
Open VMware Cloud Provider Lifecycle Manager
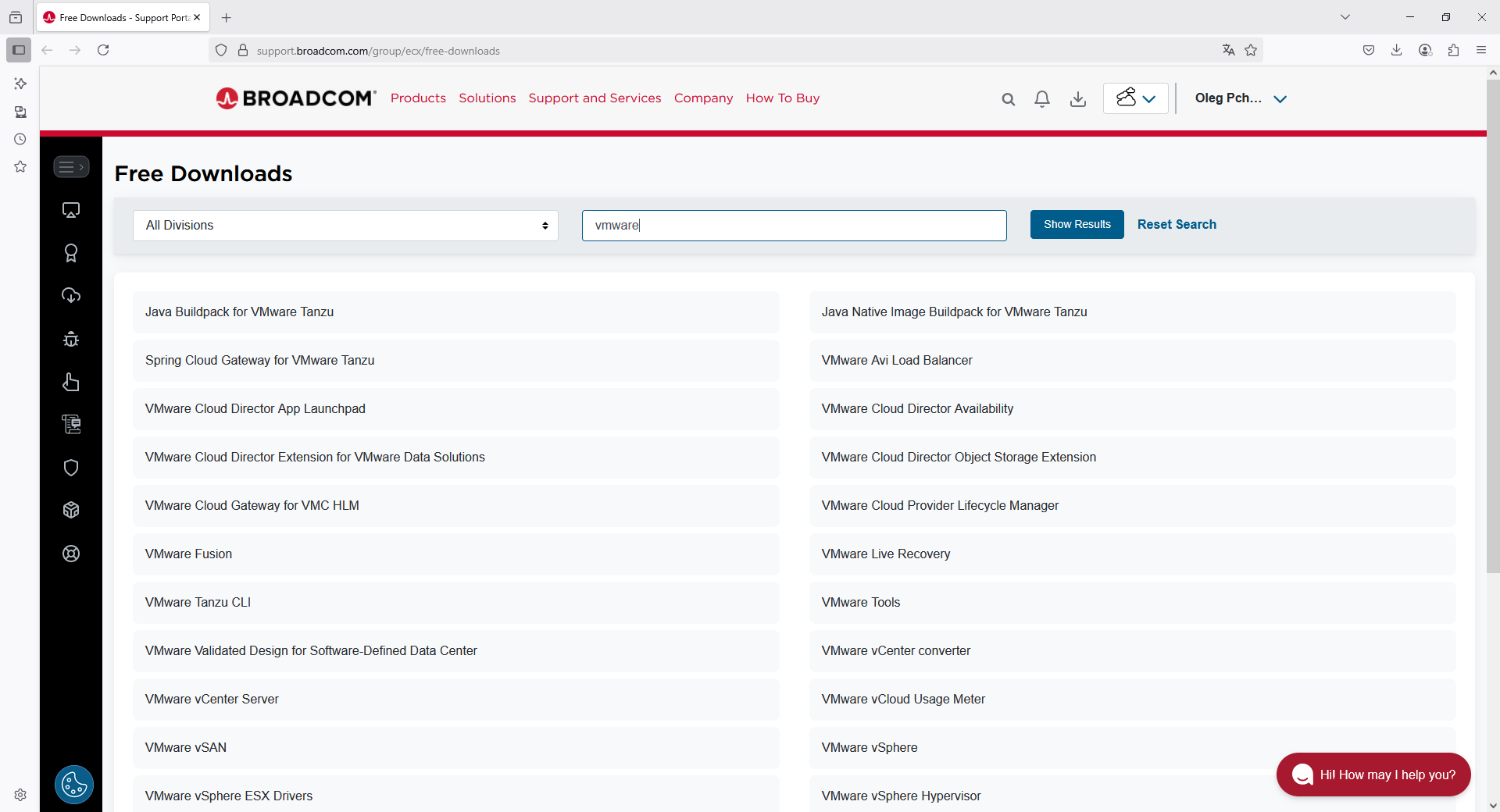pos(1133,506)
